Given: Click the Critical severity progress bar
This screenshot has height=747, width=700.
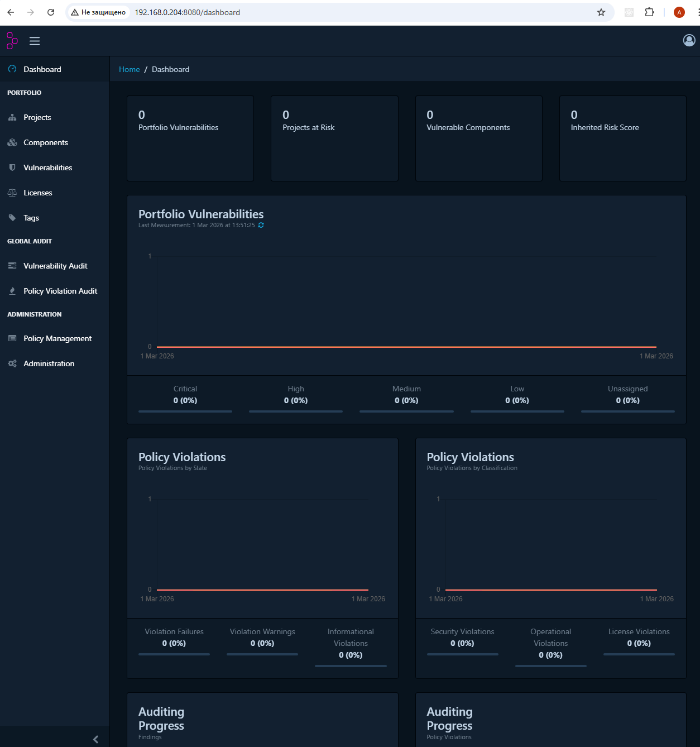Looking at the screenshot, I should click(185, 411).
